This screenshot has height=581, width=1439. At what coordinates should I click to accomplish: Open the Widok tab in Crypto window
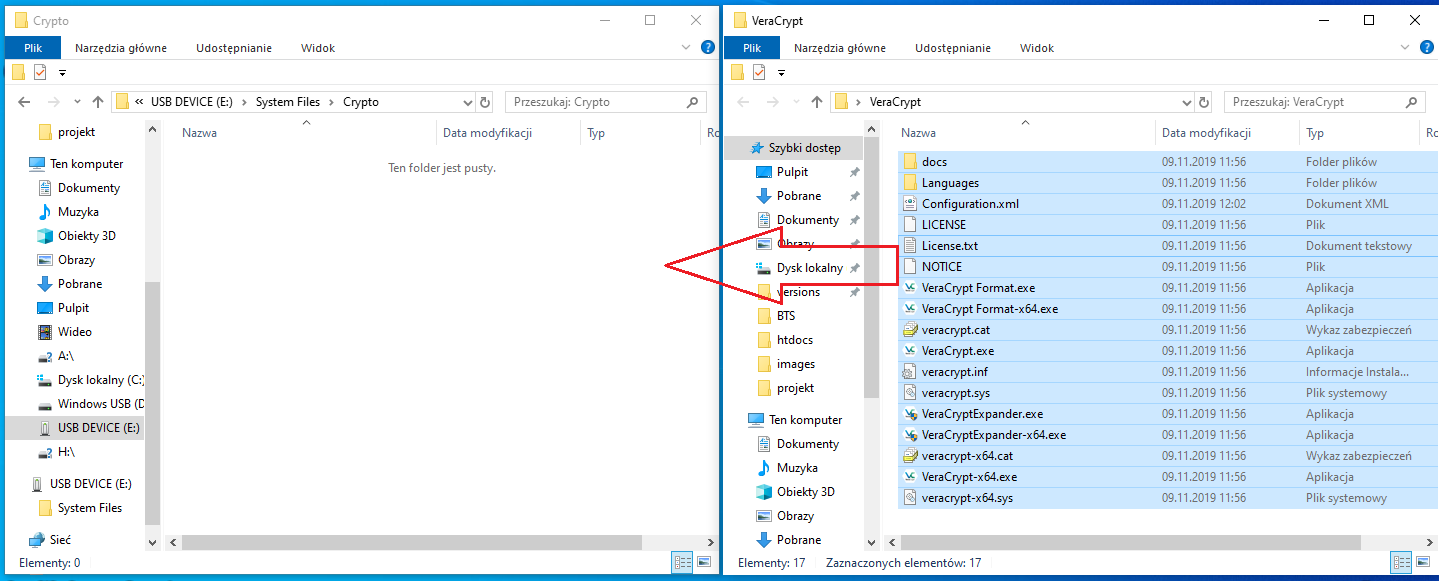click(318, 48)
